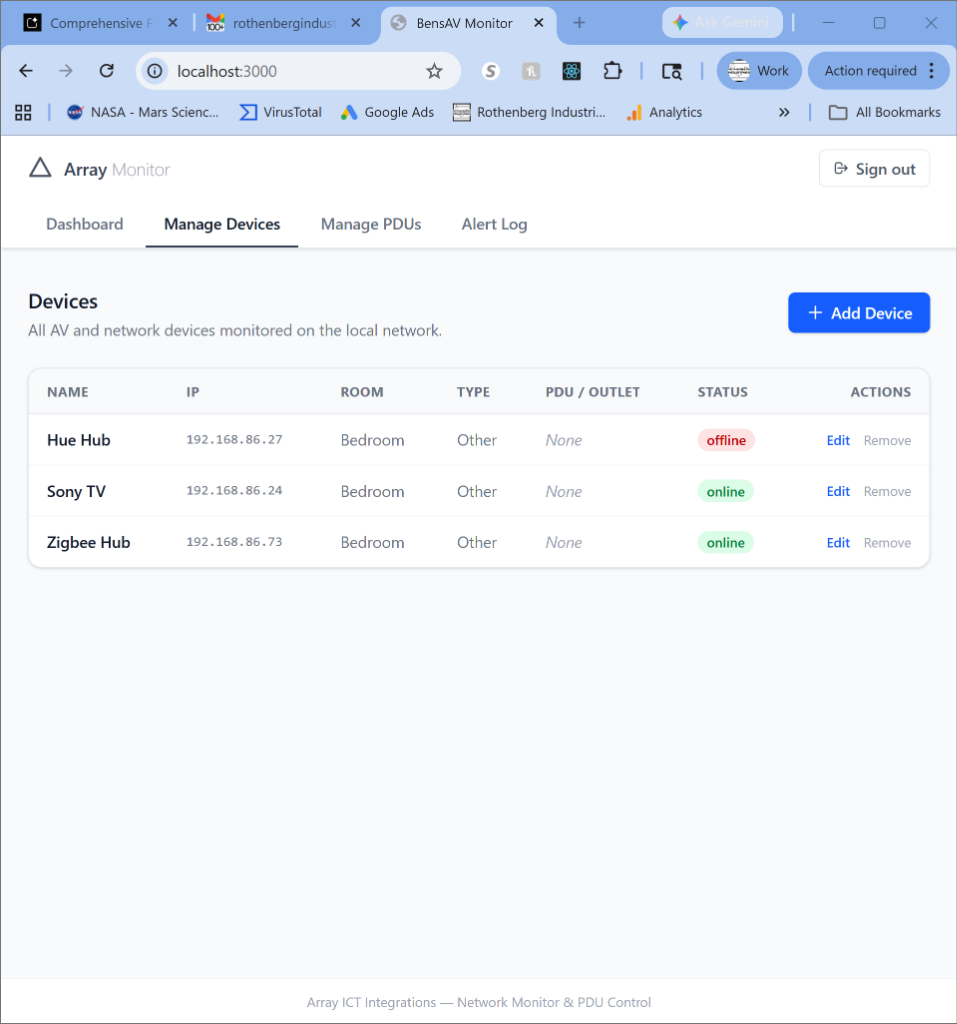Edit the Hue Hub device
The image size is (957, 1024).
[x=838, y=440]
